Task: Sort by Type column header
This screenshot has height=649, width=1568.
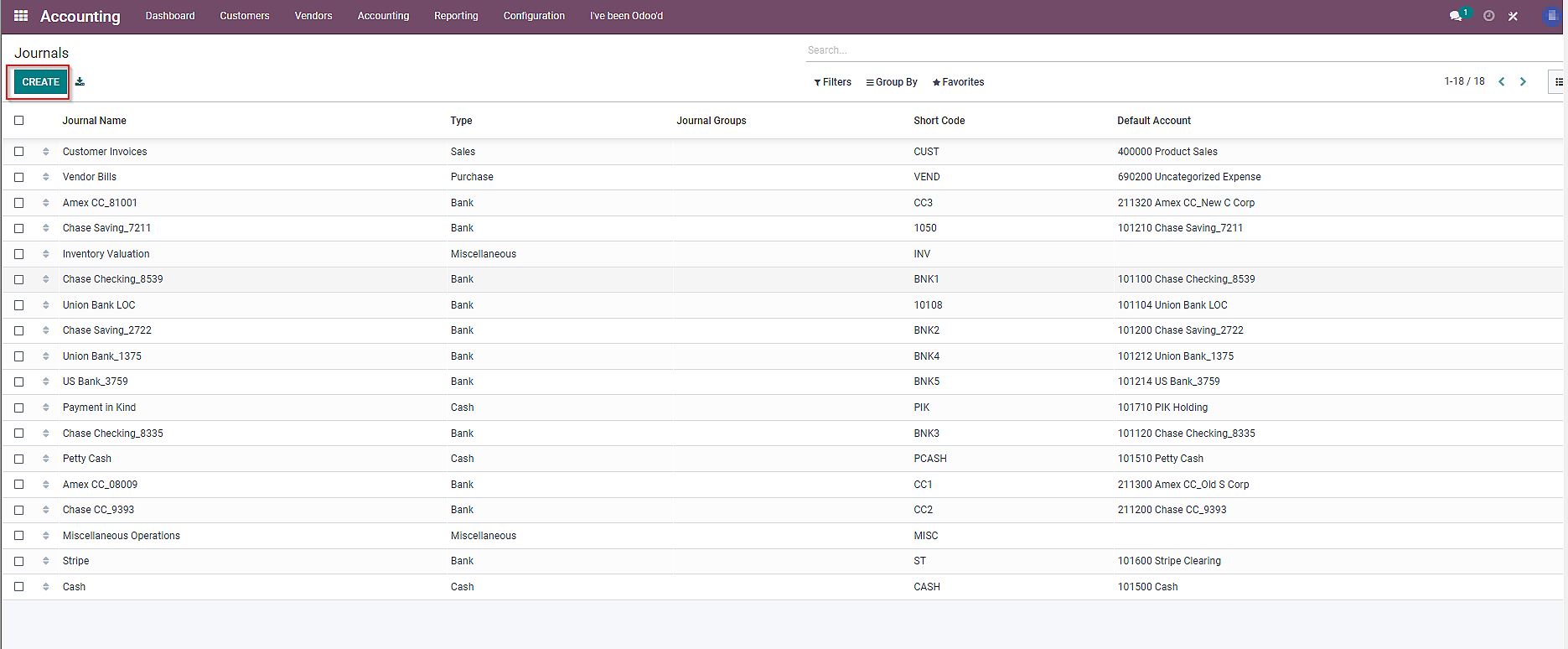Action: click(461, 121)
